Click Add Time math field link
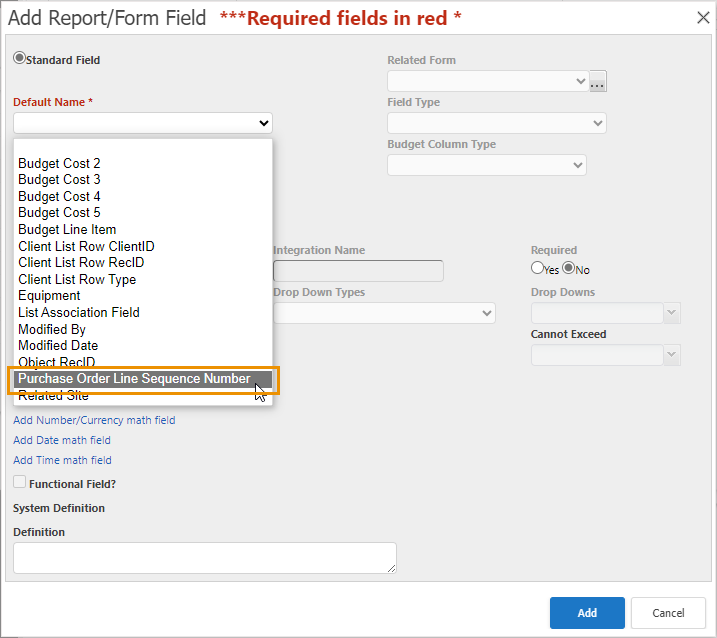The image size is (717, 638). pyautogui.click(x=62, y=460)
